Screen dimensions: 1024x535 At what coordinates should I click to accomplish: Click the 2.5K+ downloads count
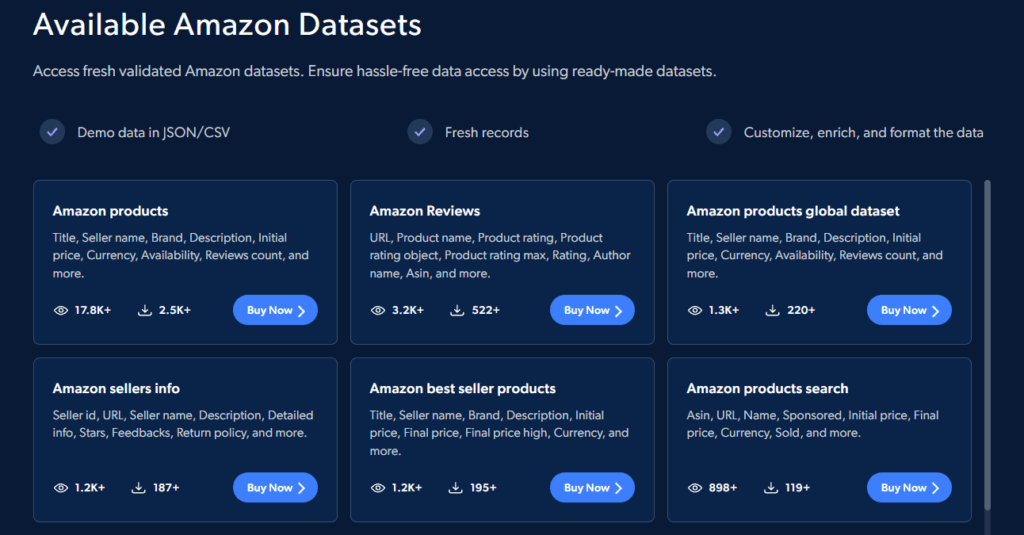click(175, 310)
